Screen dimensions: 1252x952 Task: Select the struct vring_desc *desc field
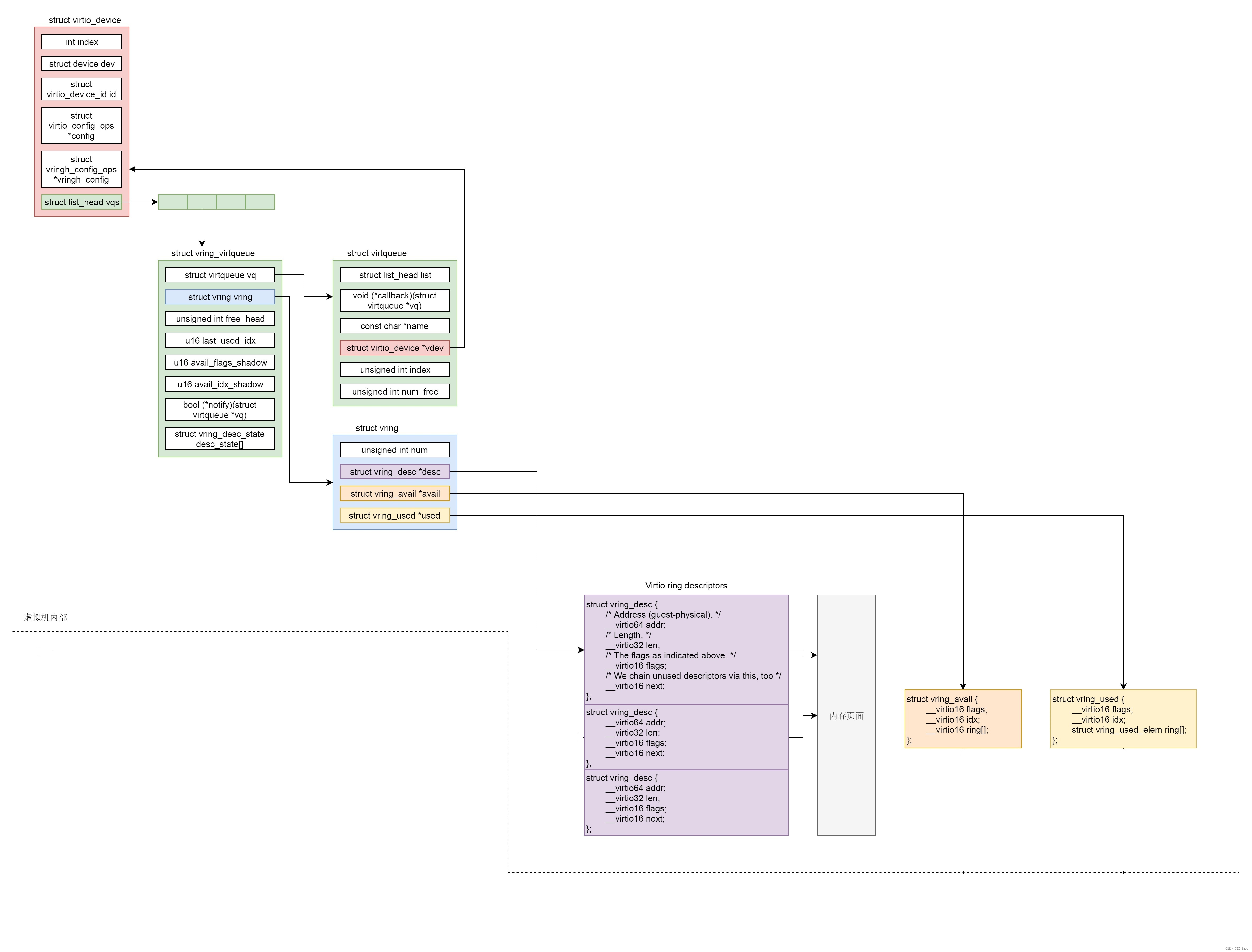point(394,471)
